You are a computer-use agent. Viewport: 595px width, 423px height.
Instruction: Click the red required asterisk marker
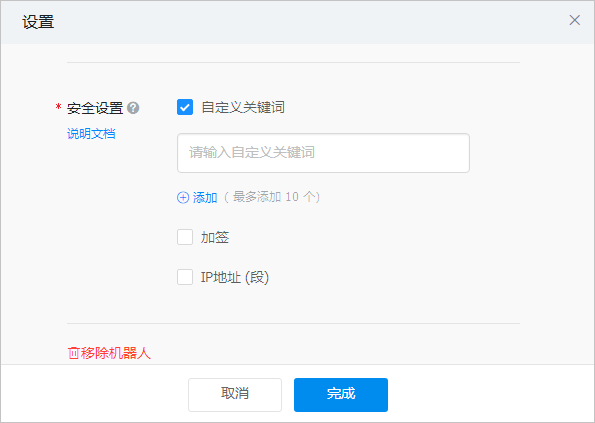58,107
